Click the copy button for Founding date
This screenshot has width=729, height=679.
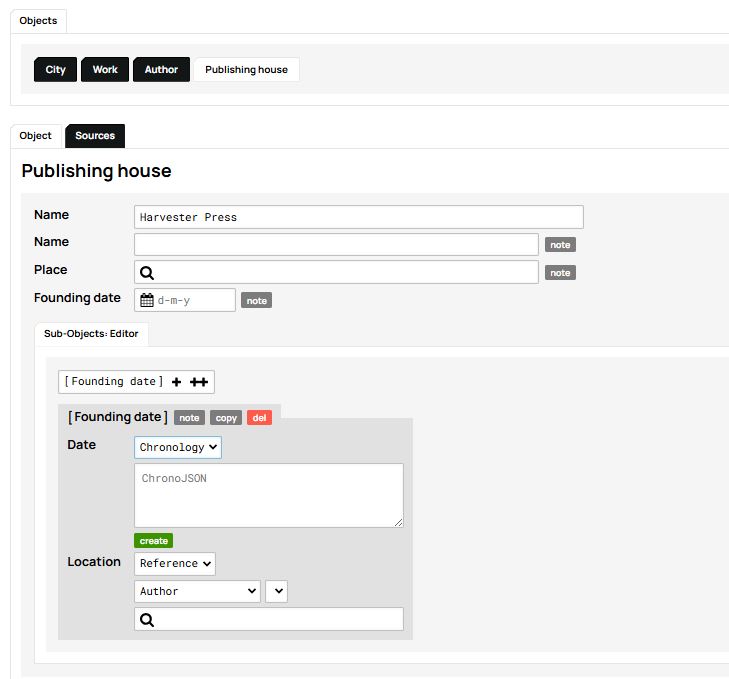tap(226, 418)
